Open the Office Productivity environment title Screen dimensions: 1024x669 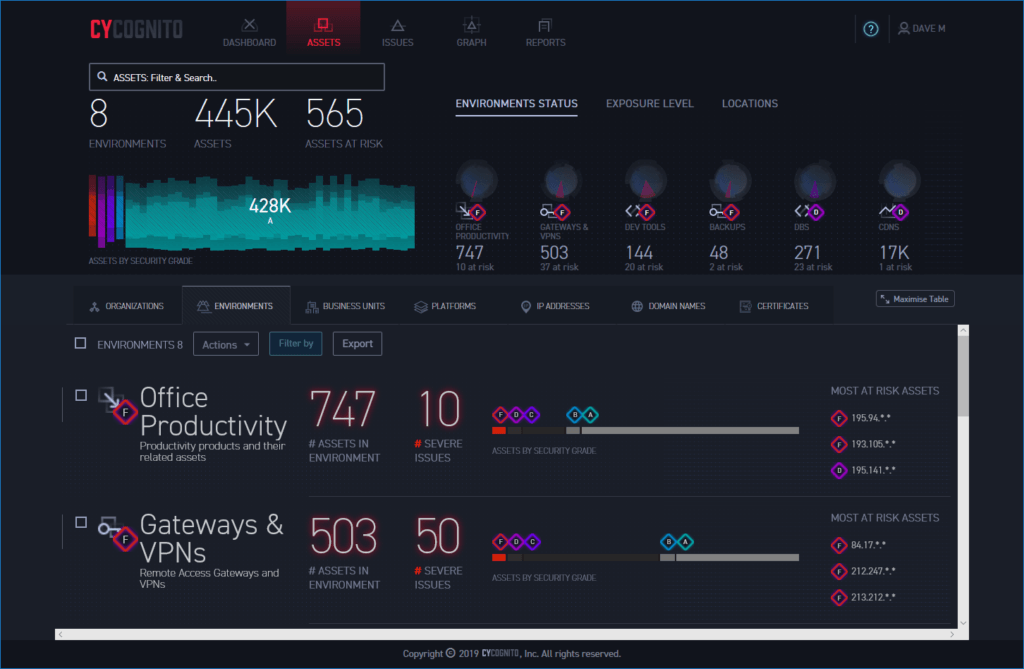[x=213, y=412]
